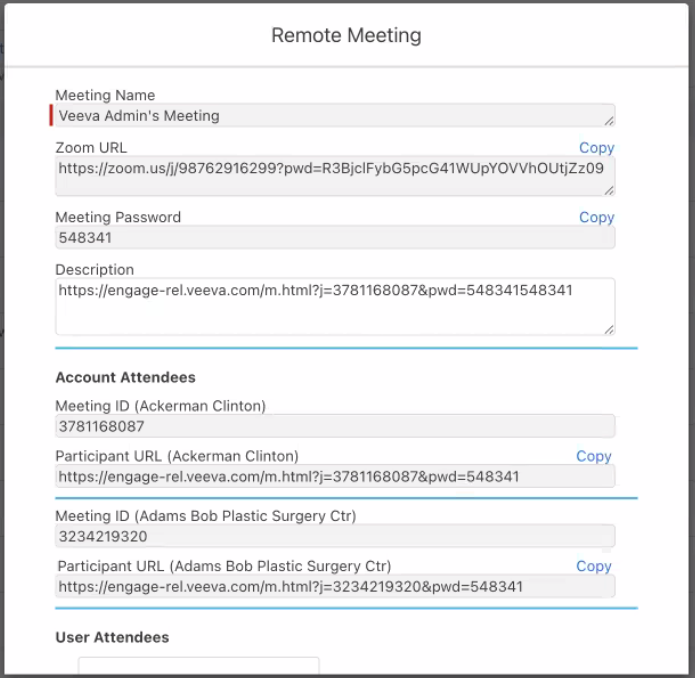Click the Description field label
The height and width of the screenshot is (678, 695).
(x=94, y=270)
